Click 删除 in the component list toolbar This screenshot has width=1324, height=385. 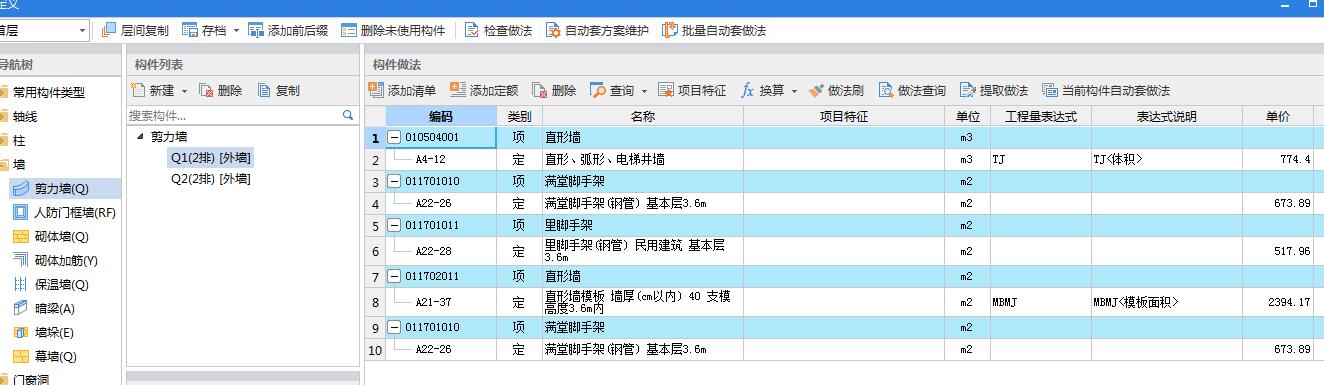[220, 90]
